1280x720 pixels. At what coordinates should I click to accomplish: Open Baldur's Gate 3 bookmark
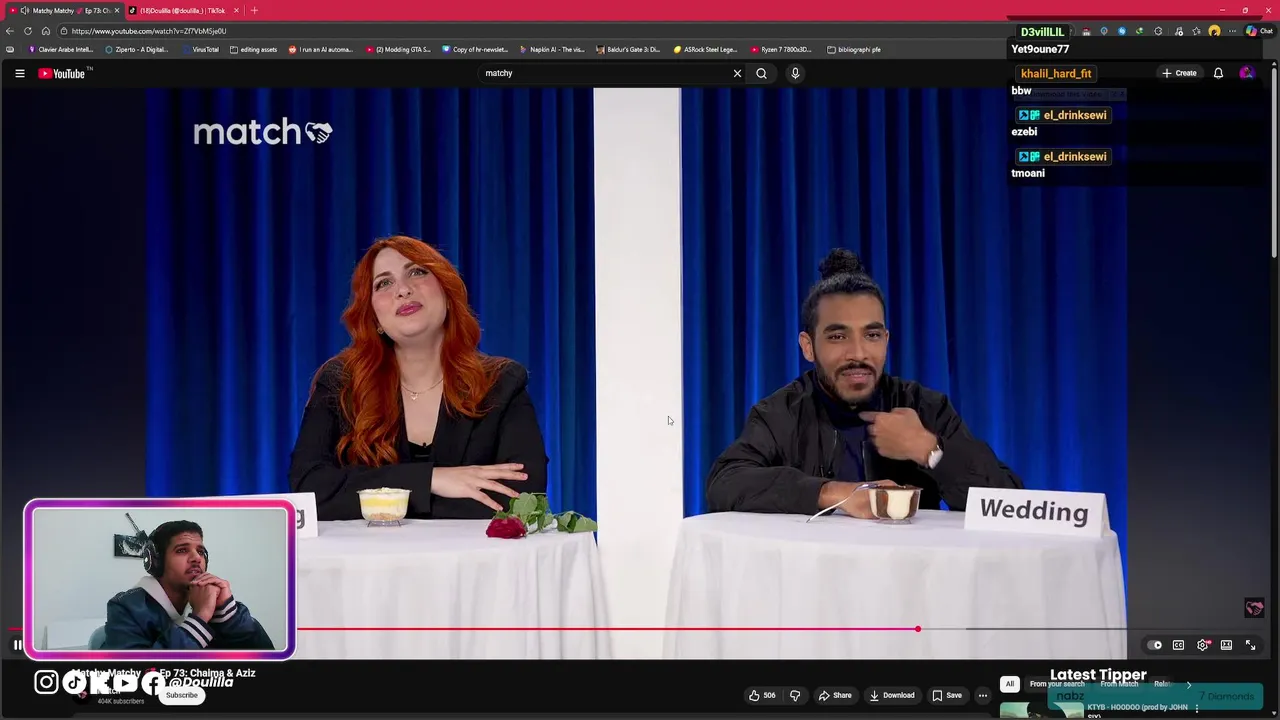[x=628, y=49]
